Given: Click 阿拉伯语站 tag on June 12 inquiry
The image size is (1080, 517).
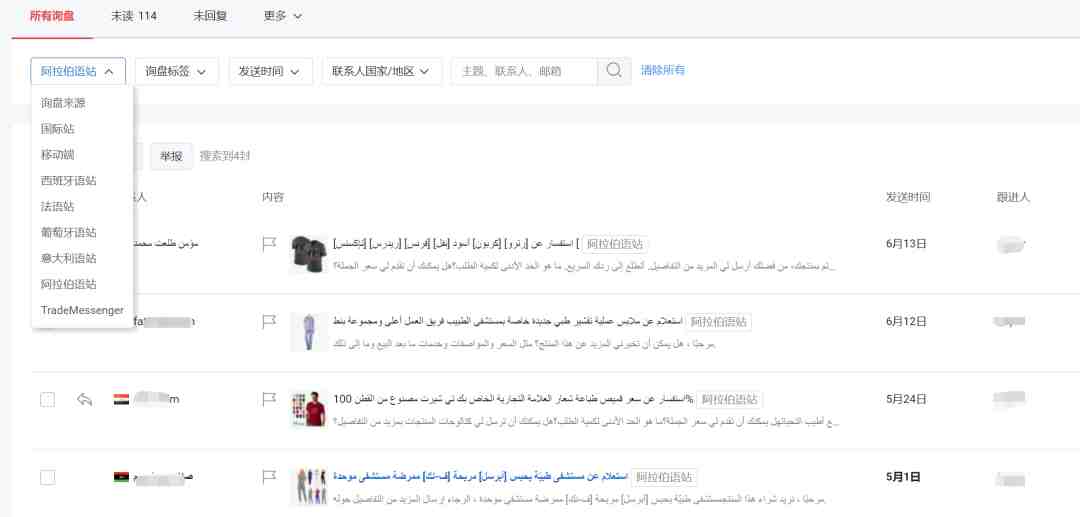Looking at the screenshot, I should coord(718,321).
